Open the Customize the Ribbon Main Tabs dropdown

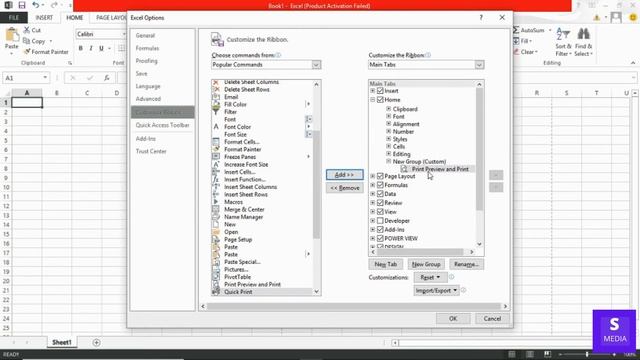coord(479,64)
